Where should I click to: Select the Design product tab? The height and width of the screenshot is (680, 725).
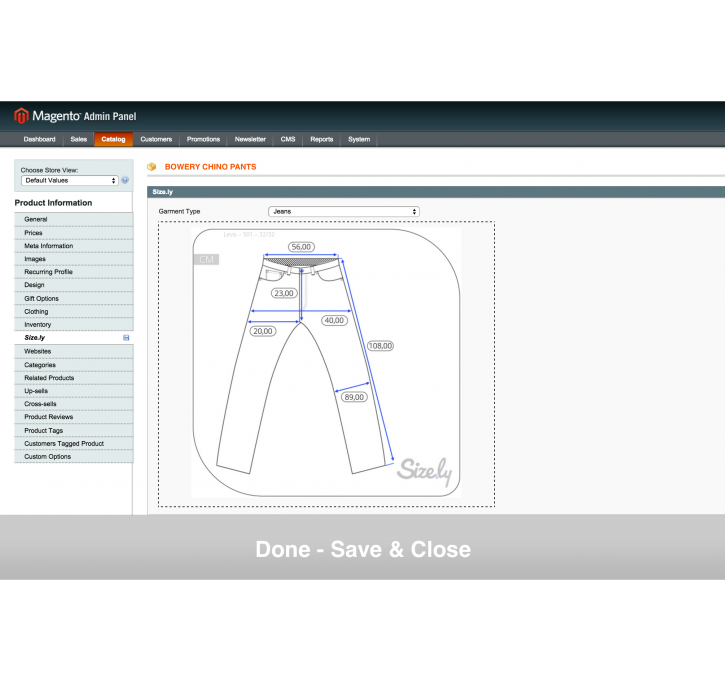(74, 285)
